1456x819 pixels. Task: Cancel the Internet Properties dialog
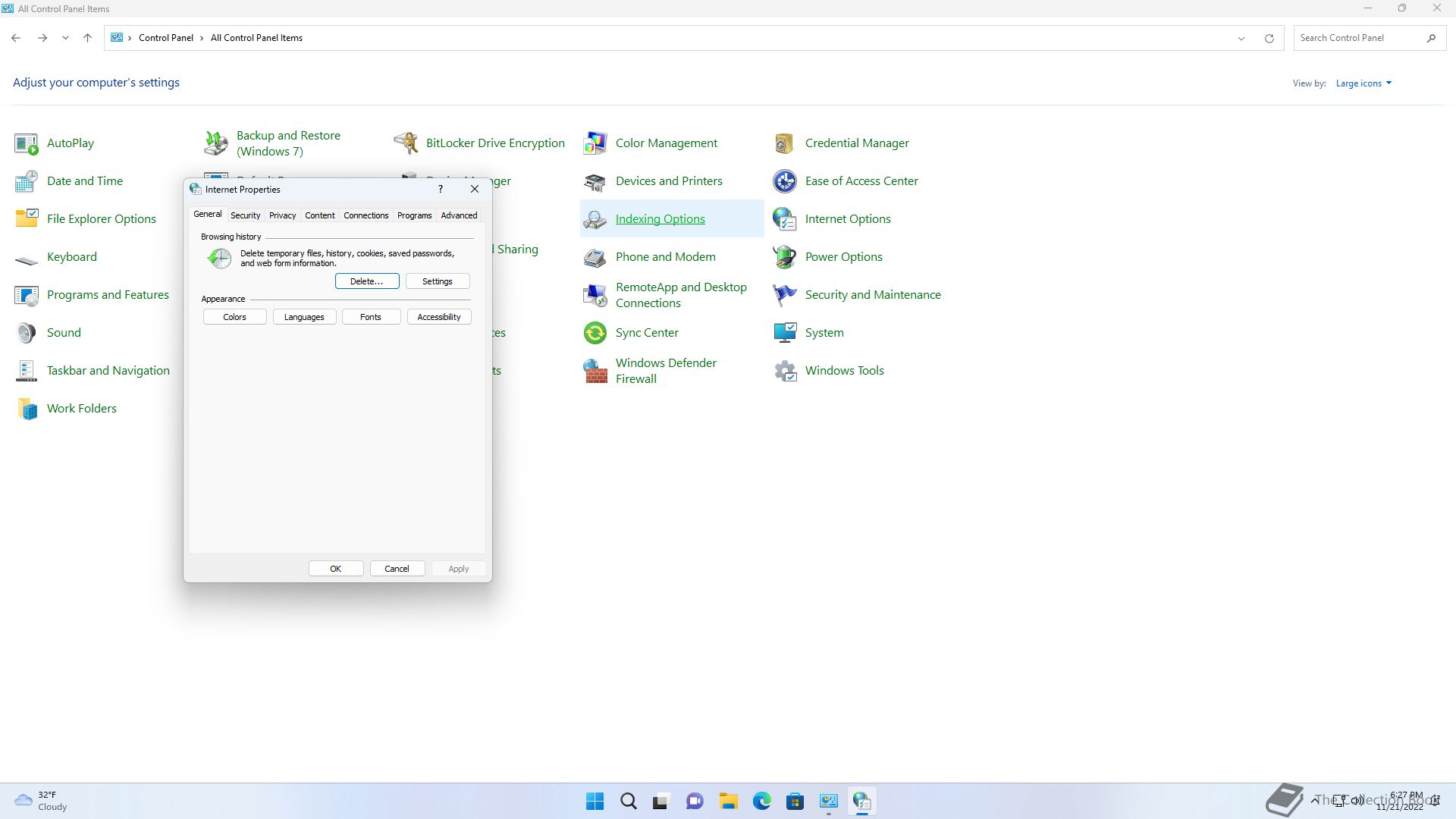(x=397, y=569)
